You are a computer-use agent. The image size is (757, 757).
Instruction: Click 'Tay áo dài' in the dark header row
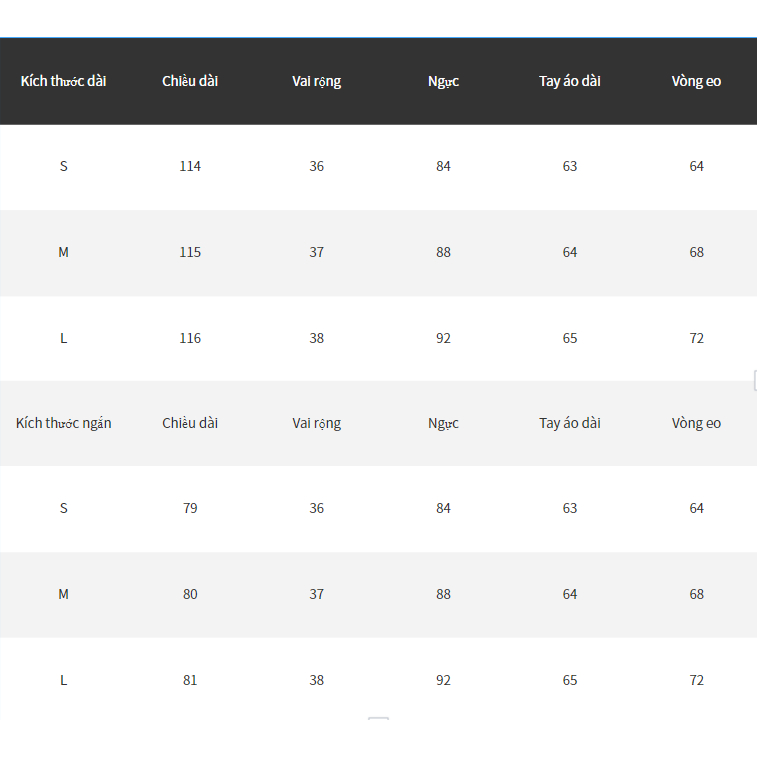coord(569,81)
